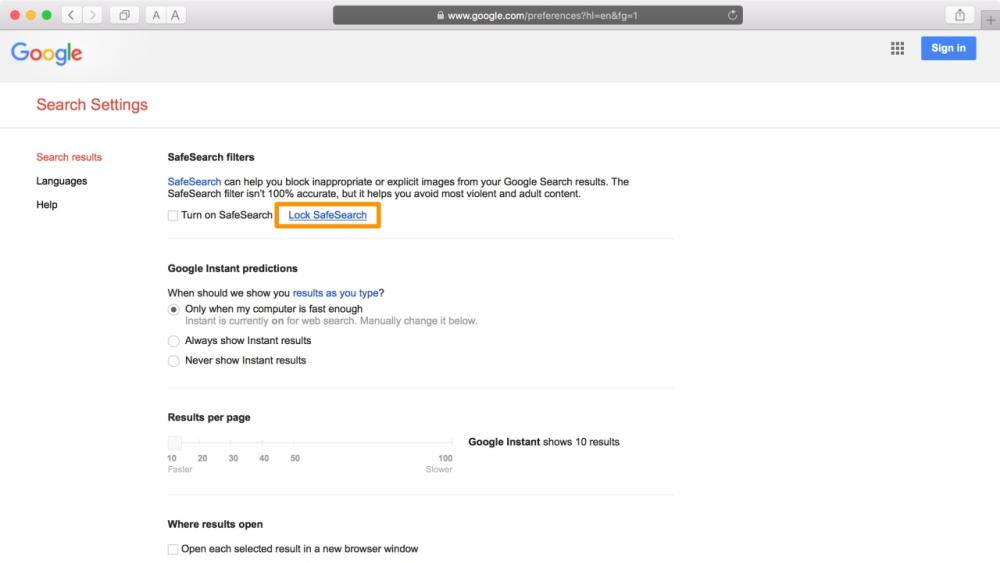Click the smaller text size button
This screenshot has width=1000, height=563.
156,15
